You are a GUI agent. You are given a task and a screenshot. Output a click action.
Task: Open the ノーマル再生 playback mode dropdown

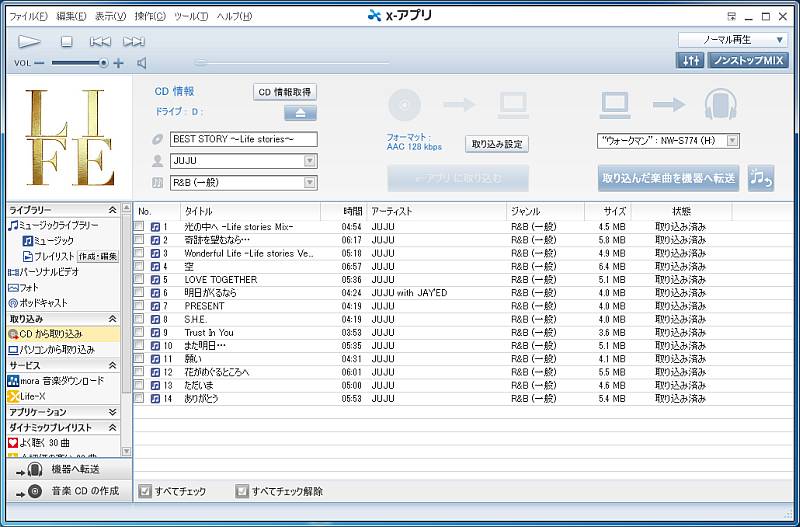click(x=733, y=40)
